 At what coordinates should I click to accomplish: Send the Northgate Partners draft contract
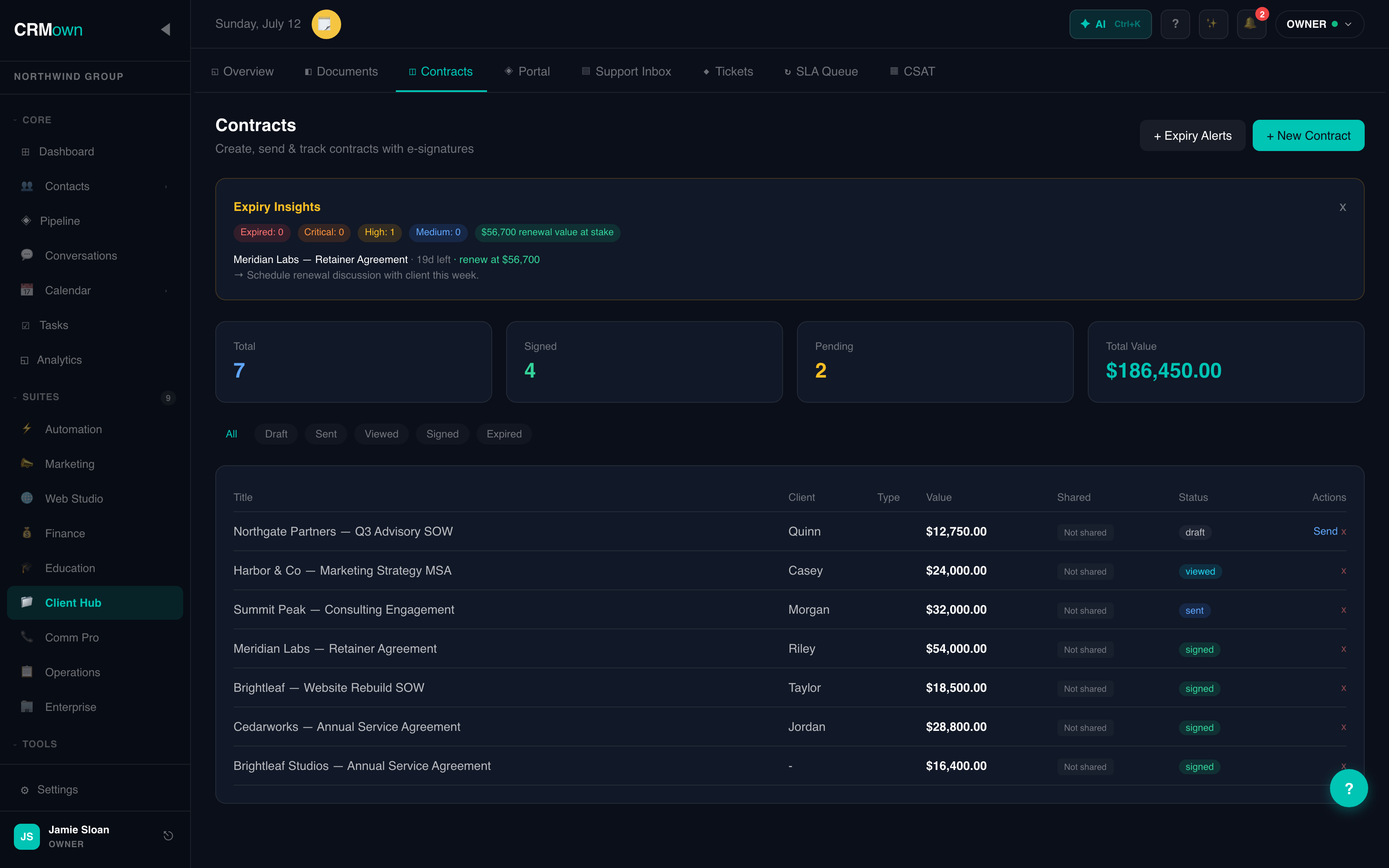click(1325, 532)
